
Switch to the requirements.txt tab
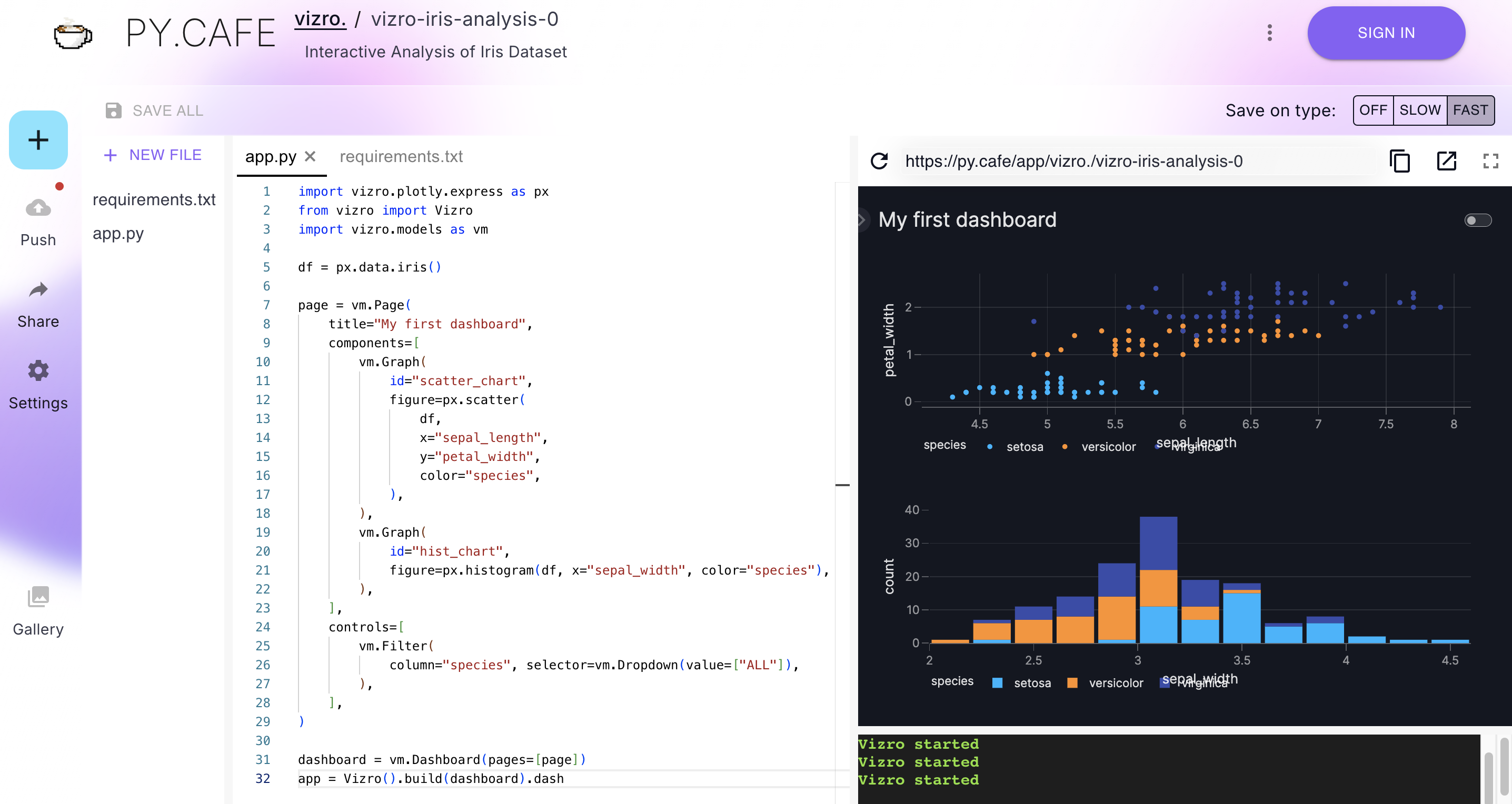(400, 157)
